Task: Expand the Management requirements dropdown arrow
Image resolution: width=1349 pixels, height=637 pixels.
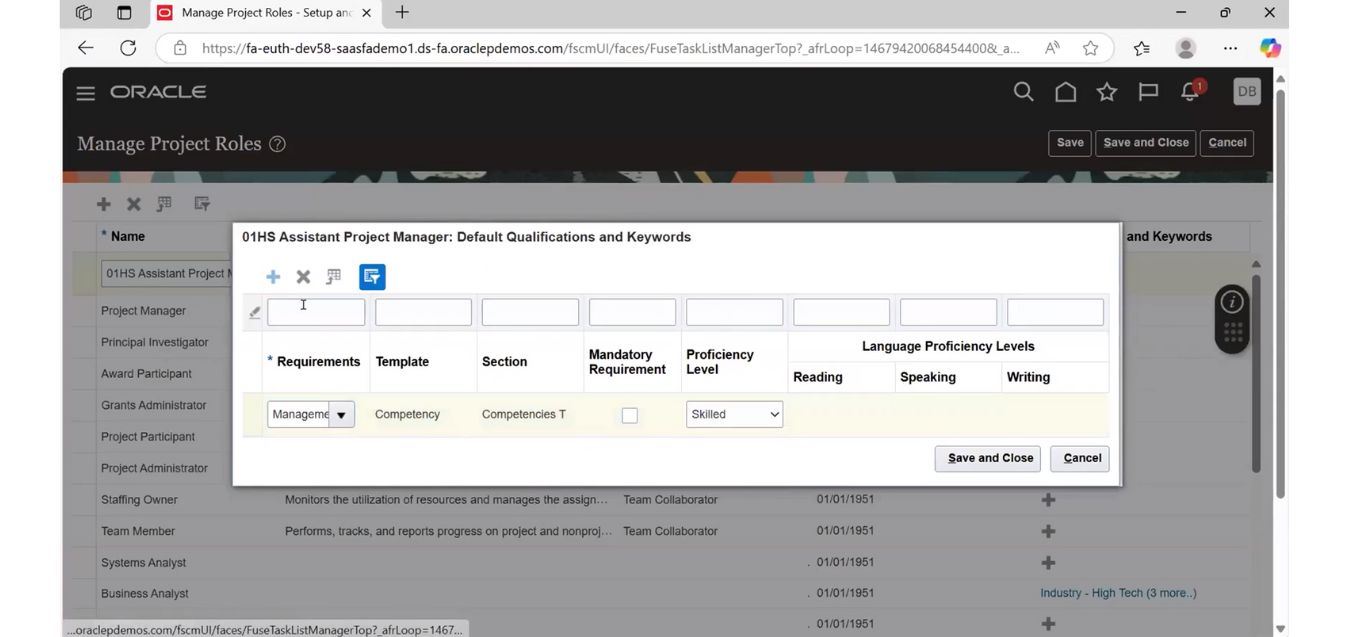Action: pos(341,413)
